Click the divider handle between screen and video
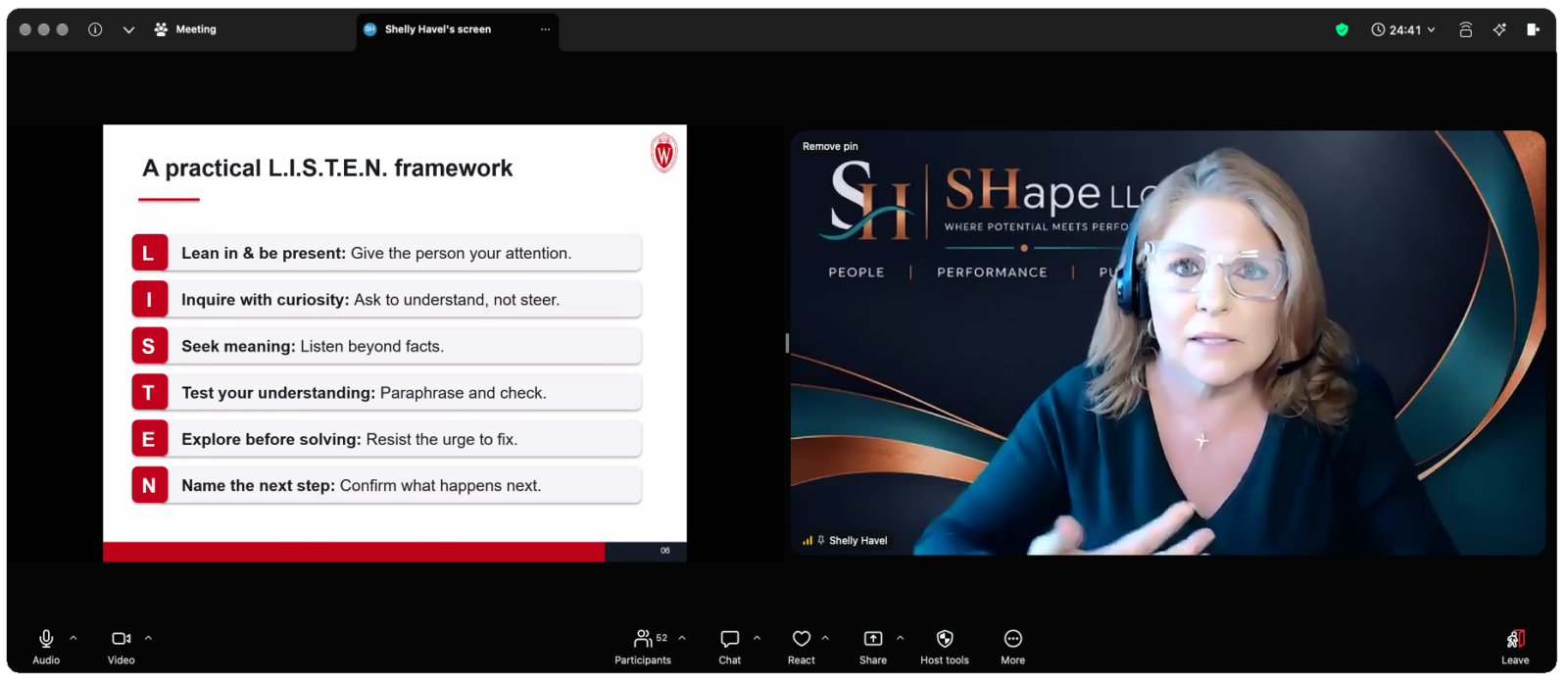Image resolution: width=1568 pixels, height=684 pixels. pos(787,343)
